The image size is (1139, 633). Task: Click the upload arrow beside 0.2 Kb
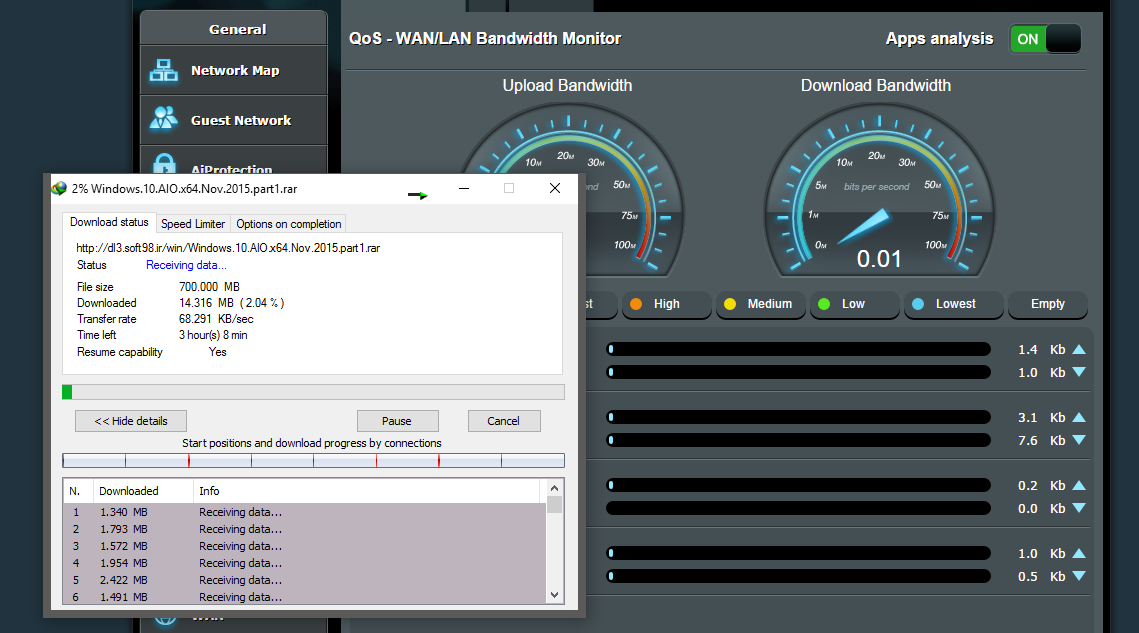(x=1079, y=485)
